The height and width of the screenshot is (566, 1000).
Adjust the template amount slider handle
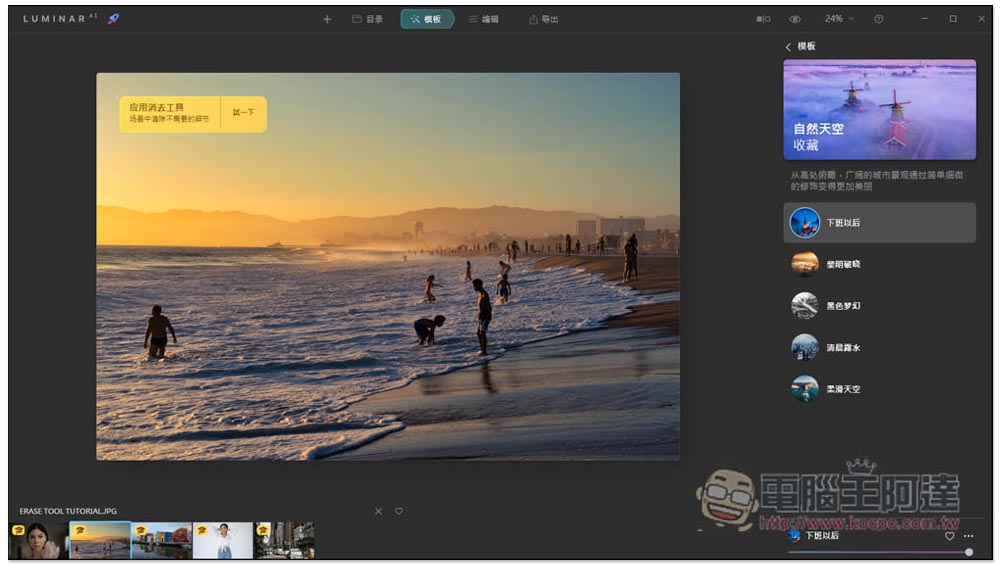tap(969, 553)
